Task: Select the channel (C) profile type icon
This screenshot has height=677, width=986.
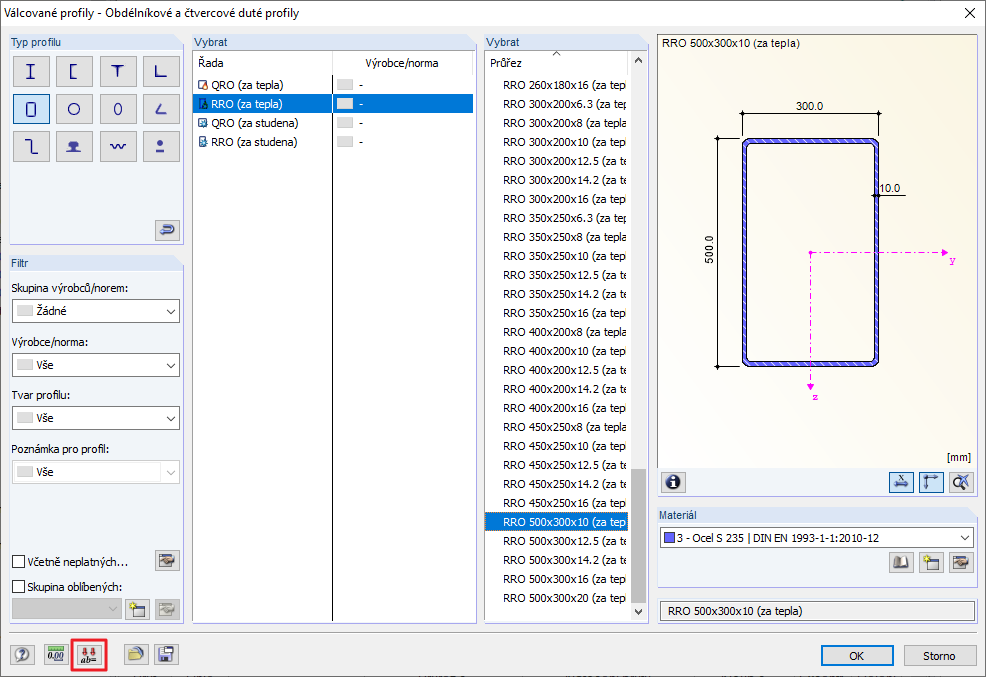Action: click(x=74, y=71)
